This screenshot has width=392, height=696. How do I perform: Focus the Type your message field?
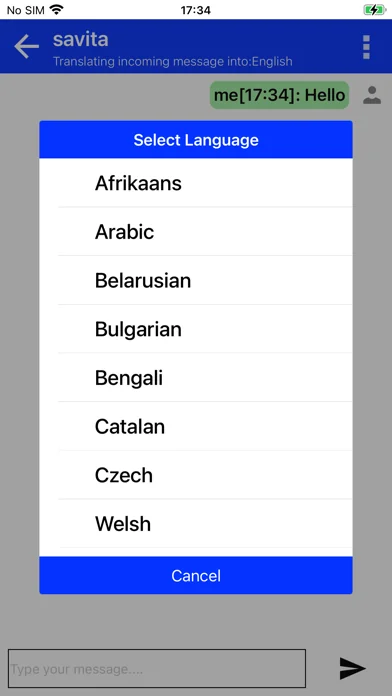point(157,668)
